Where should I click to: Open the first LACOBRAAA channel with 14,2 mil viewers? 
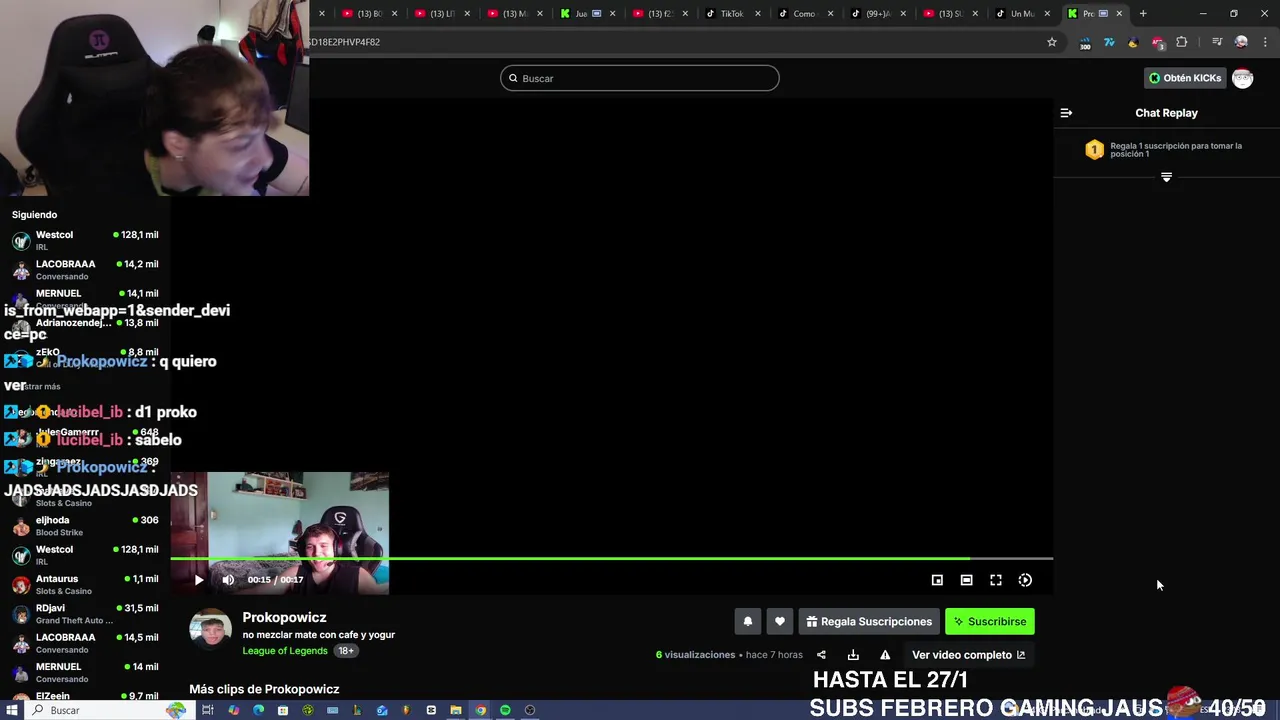click(x=85, y=270)
